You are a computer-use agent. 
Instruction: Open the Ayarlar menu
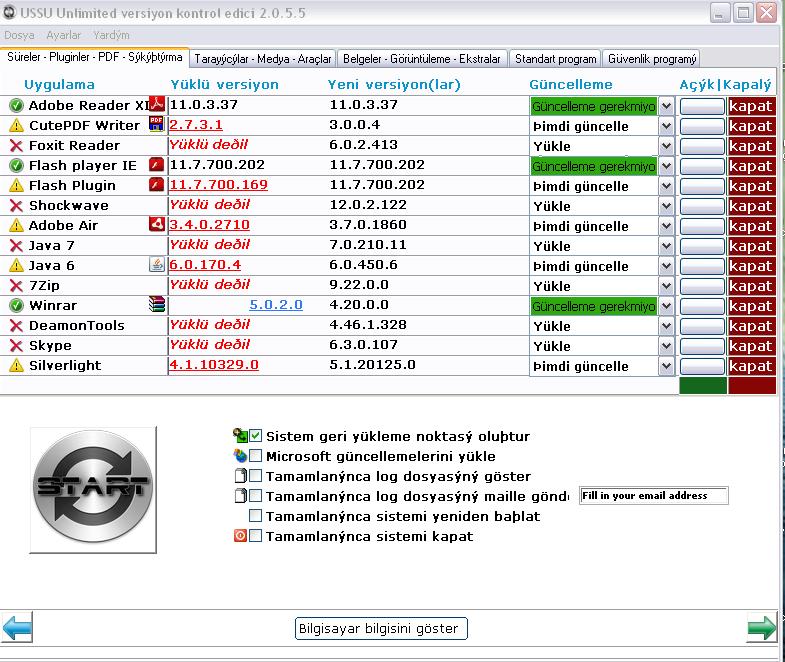click(64, 35)
